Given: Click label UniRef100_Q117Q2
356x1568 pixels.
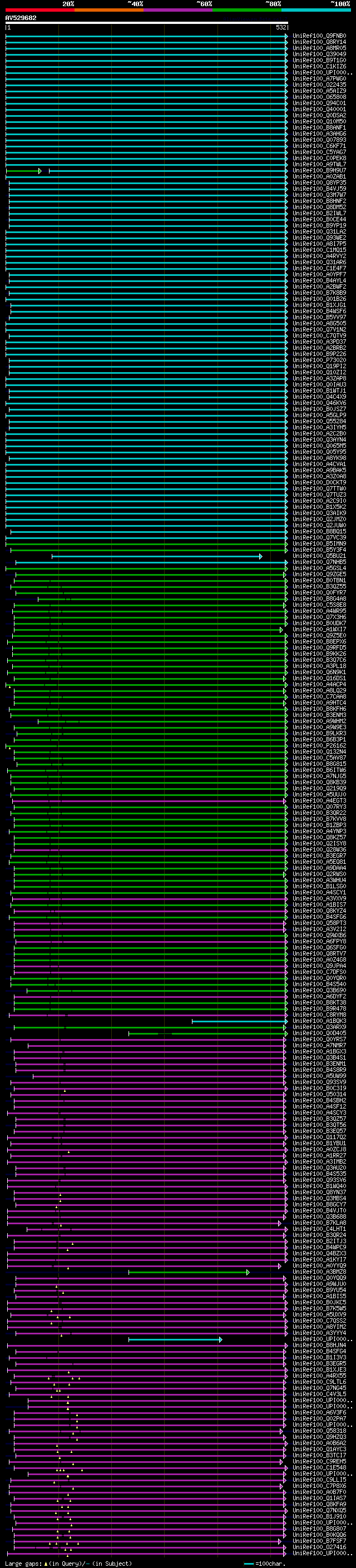Looking at the screenshot, I should point(319,1137).
